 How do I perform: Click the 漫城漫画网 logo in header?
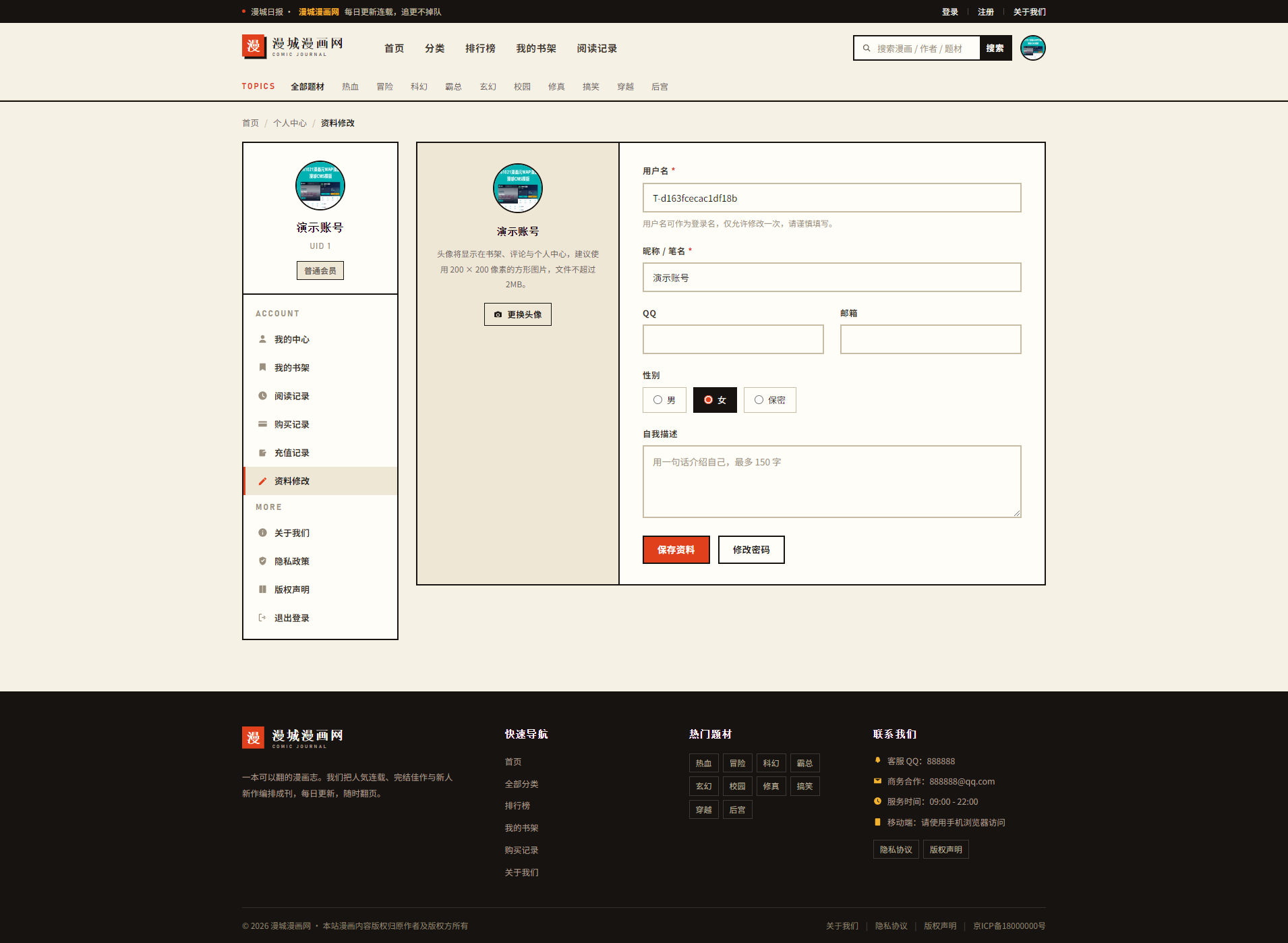coord(293,47)
